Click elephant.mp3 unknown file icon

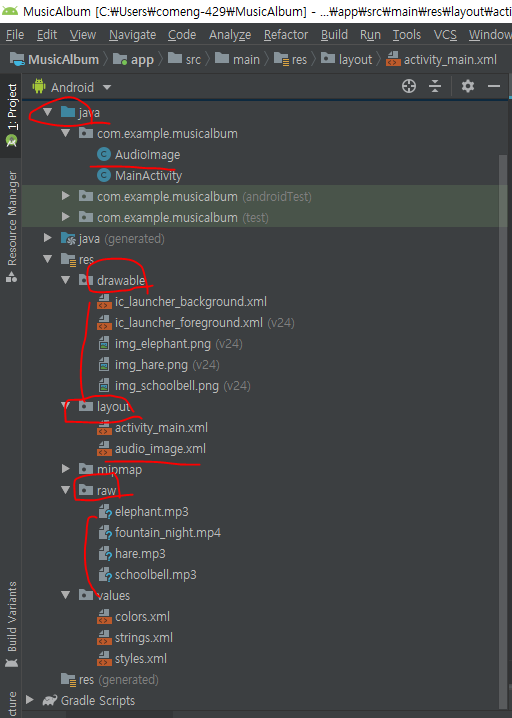point(105,511)
